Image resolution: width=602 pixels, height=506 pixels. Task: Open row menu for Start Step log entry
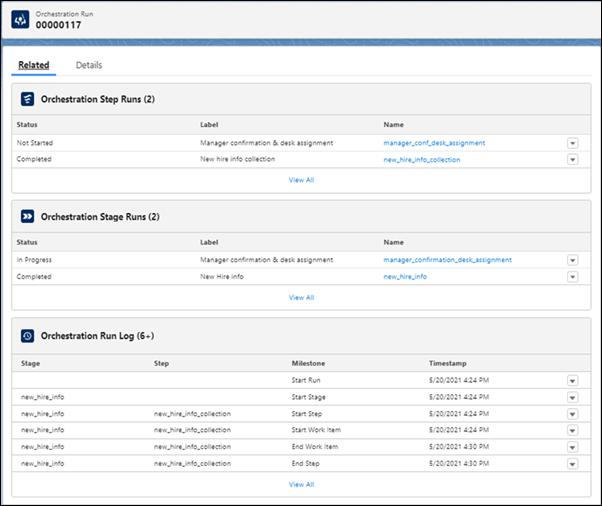[x=572, y=414]
